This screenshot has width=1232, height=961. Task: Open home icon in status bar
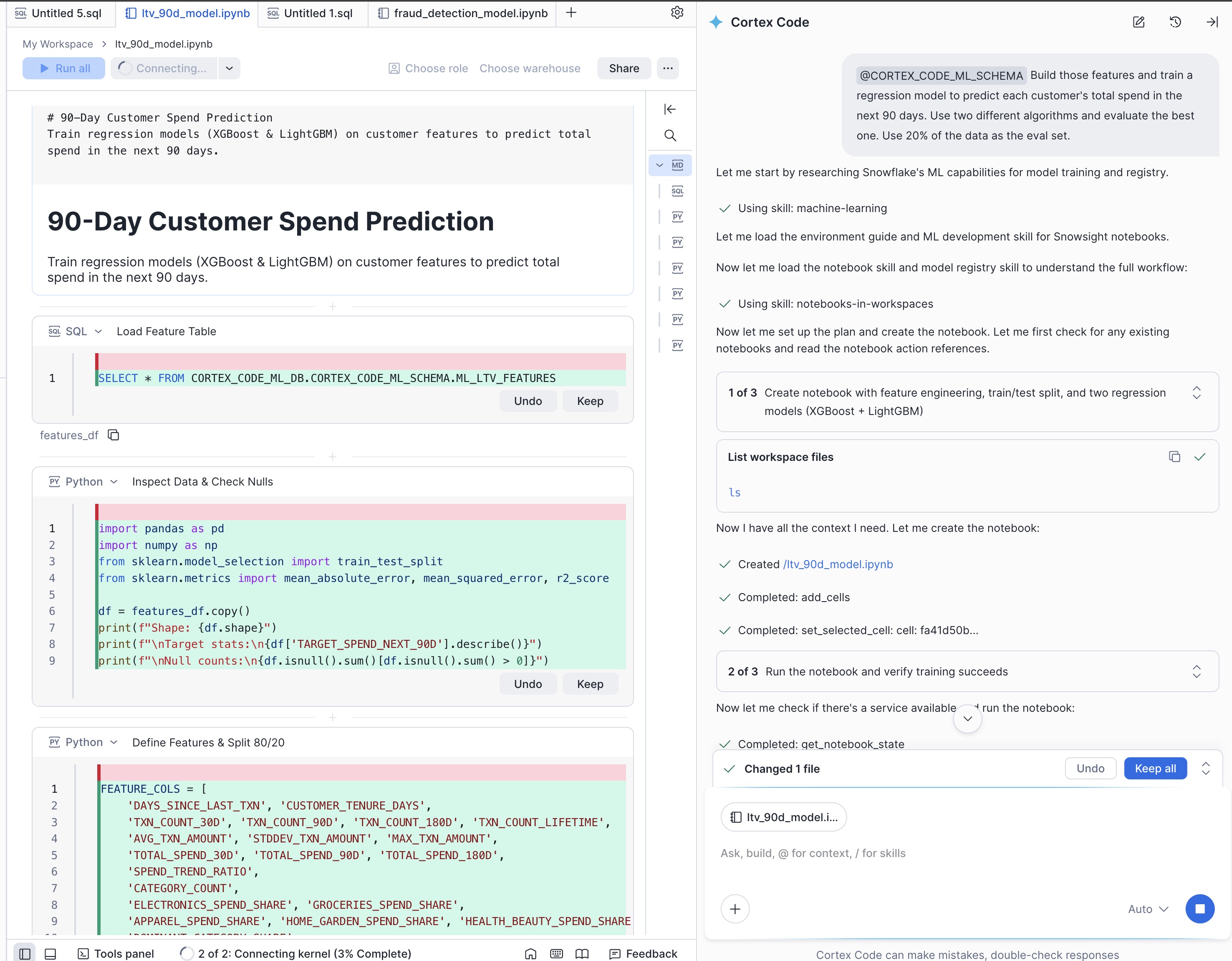pyautogui.click(x=530, y=953)
